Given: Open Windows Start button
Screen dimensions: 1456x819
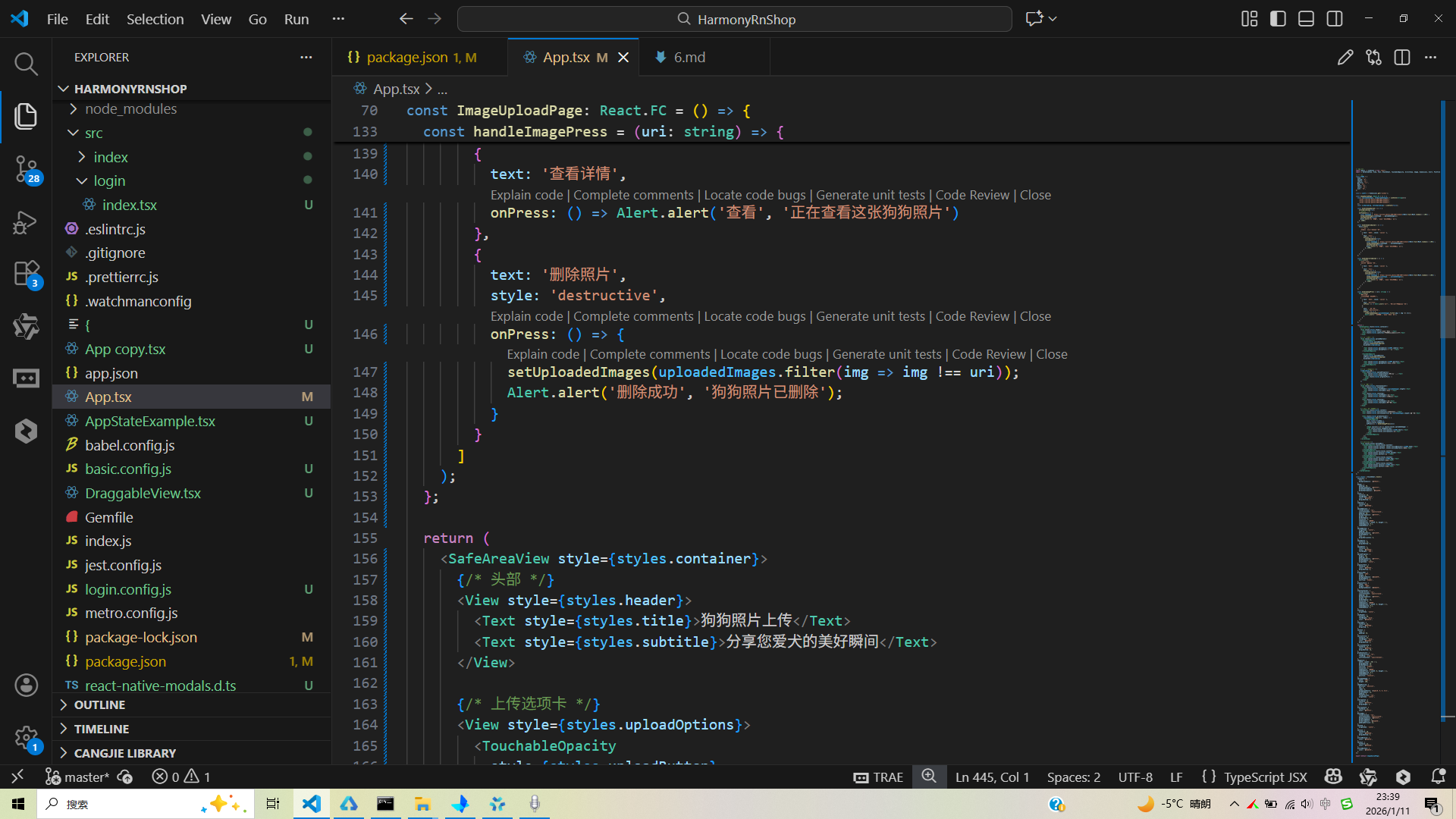Looking at the screenshot, I should 18,804.
